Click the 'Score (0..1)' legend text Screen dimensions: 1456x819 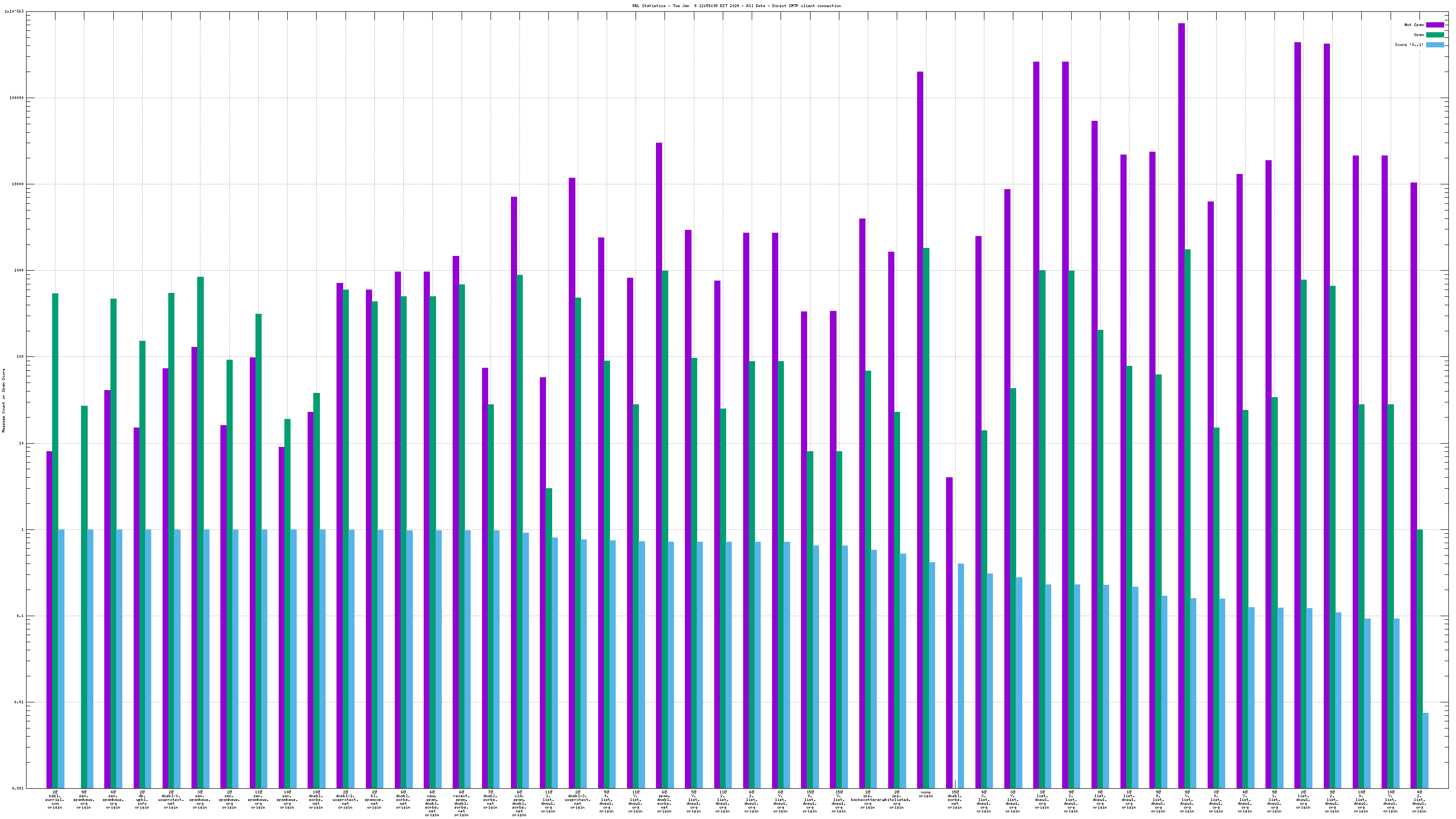[1409, 45]
